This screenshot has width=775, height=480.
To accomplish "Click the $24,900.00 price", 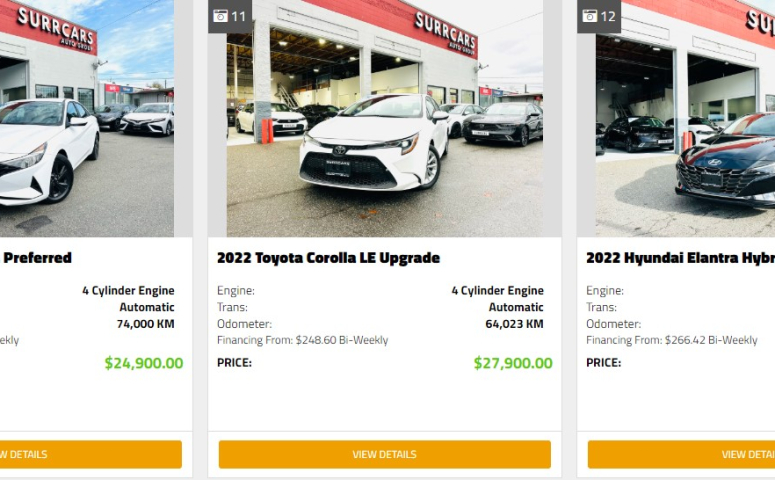I will [144, 363].
